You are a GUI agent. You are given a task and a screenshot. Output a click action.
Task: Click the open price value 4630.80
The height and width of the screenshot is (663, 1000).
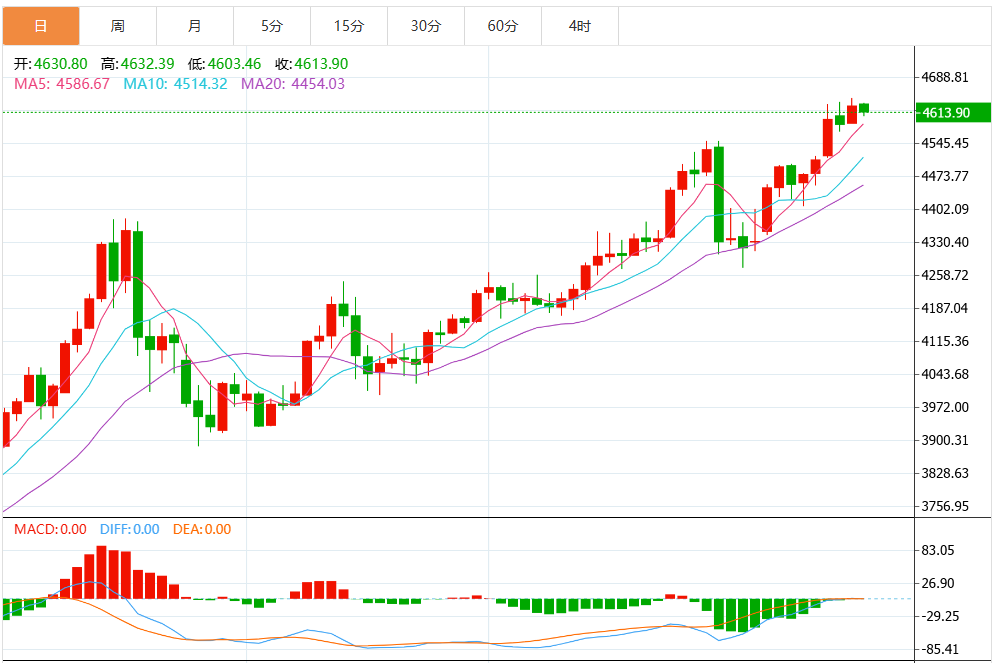coord(61,64)
